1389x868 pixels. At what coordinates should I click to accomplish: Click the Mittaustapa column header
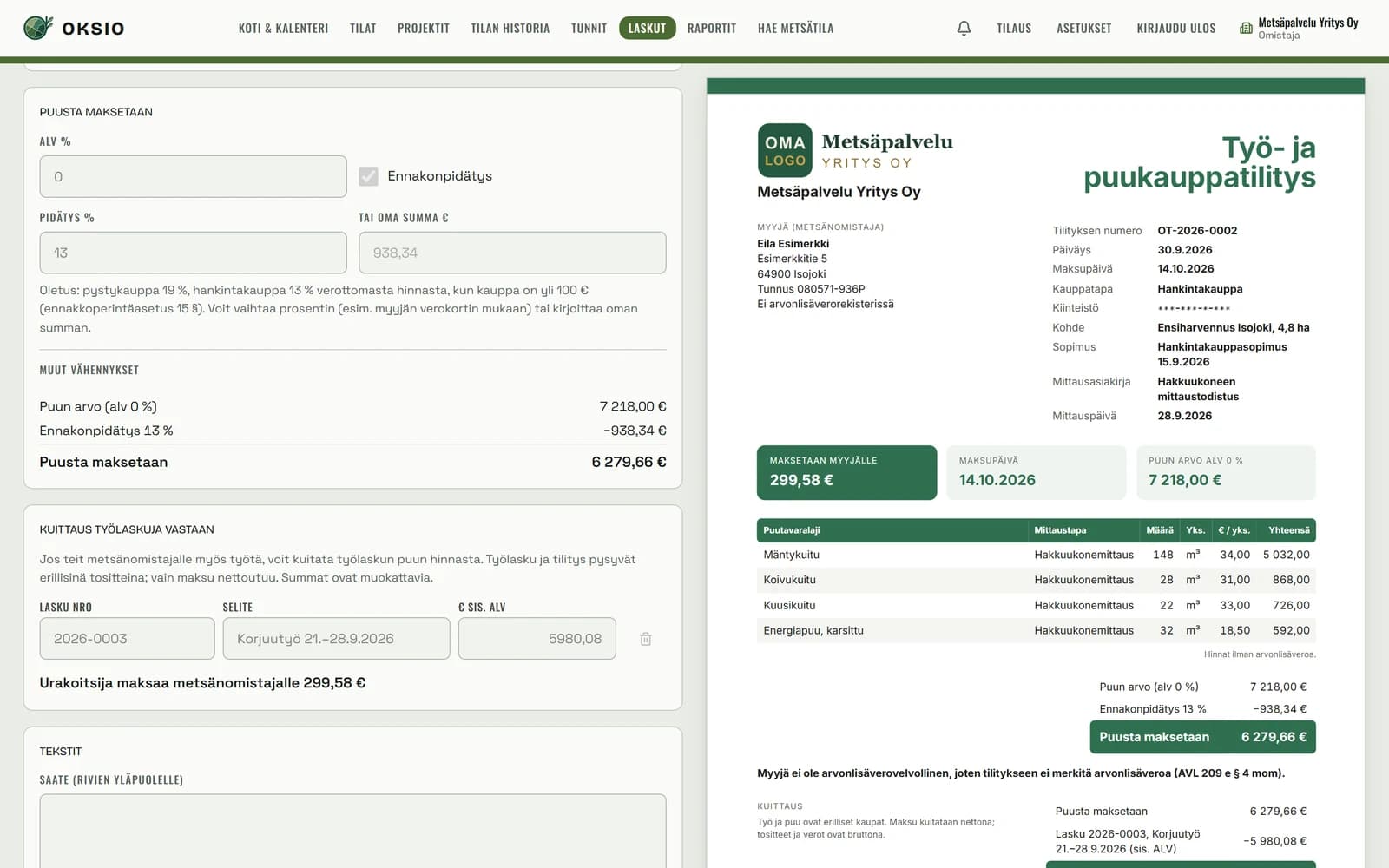pyautogui.click(x=1060, y=530)
